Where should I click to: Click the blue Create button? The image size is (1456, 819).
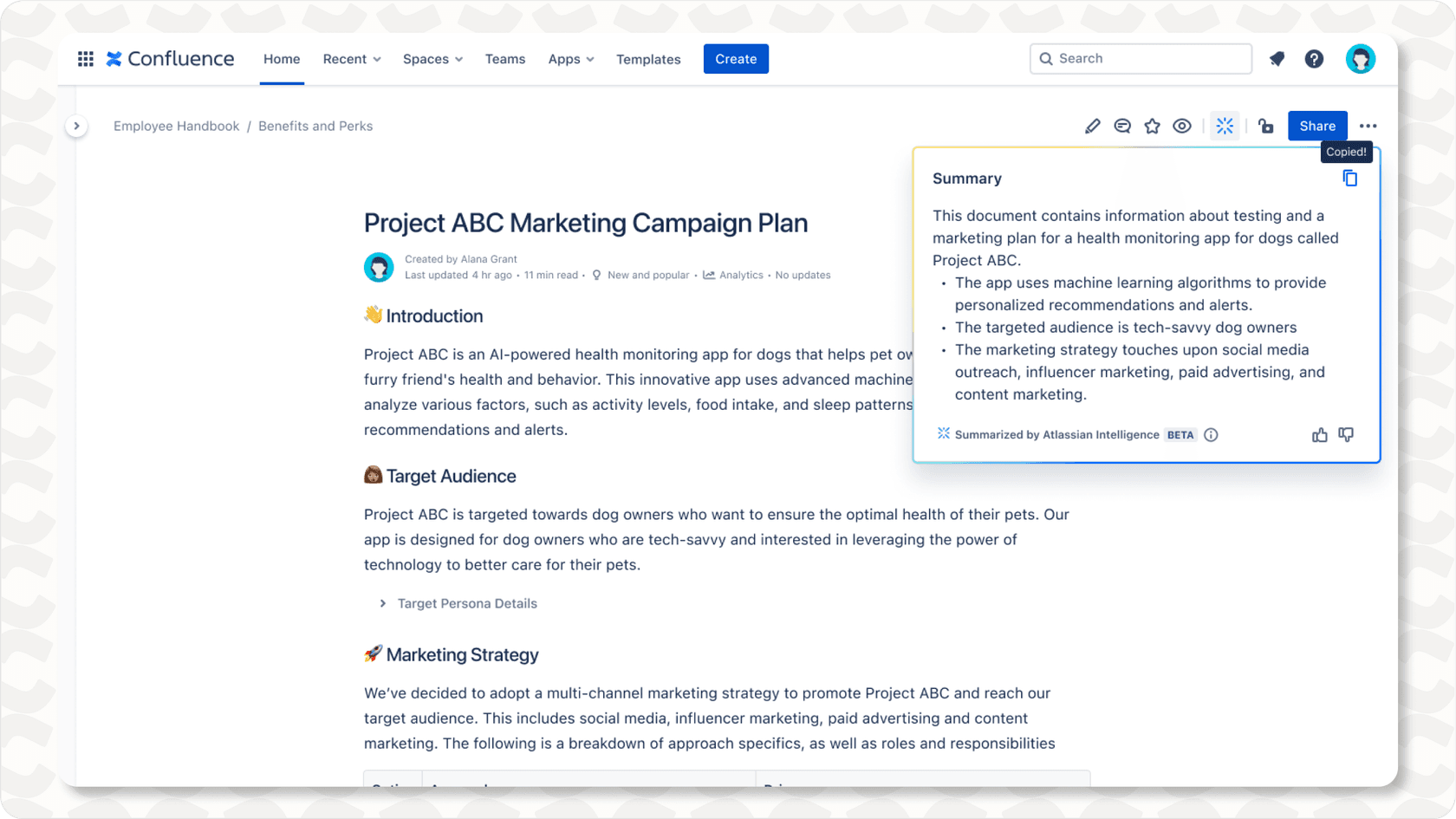[735, 59]
